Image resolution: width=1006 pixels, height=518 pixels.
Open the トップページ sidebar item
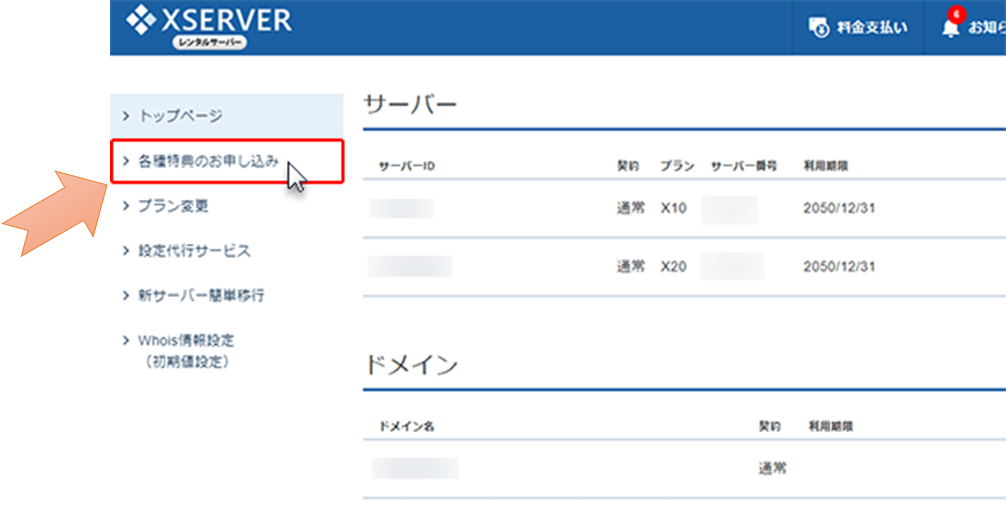click(x=180, y=116)
